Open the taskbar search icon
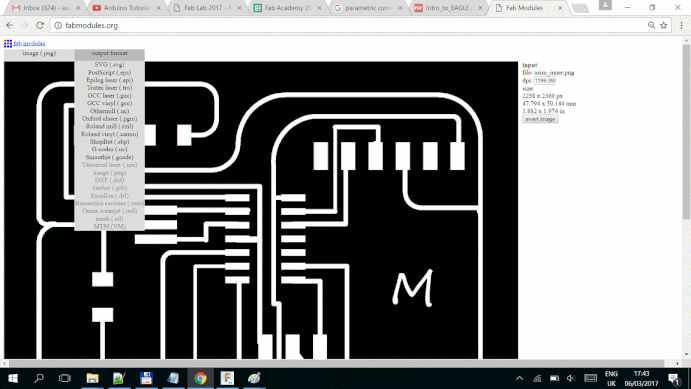 coord(39,378)
